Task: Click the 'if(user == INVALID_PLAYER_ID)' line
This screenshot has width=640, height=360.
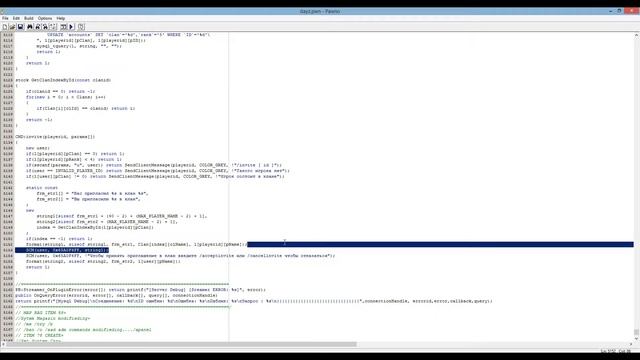Action: [158, 171]
